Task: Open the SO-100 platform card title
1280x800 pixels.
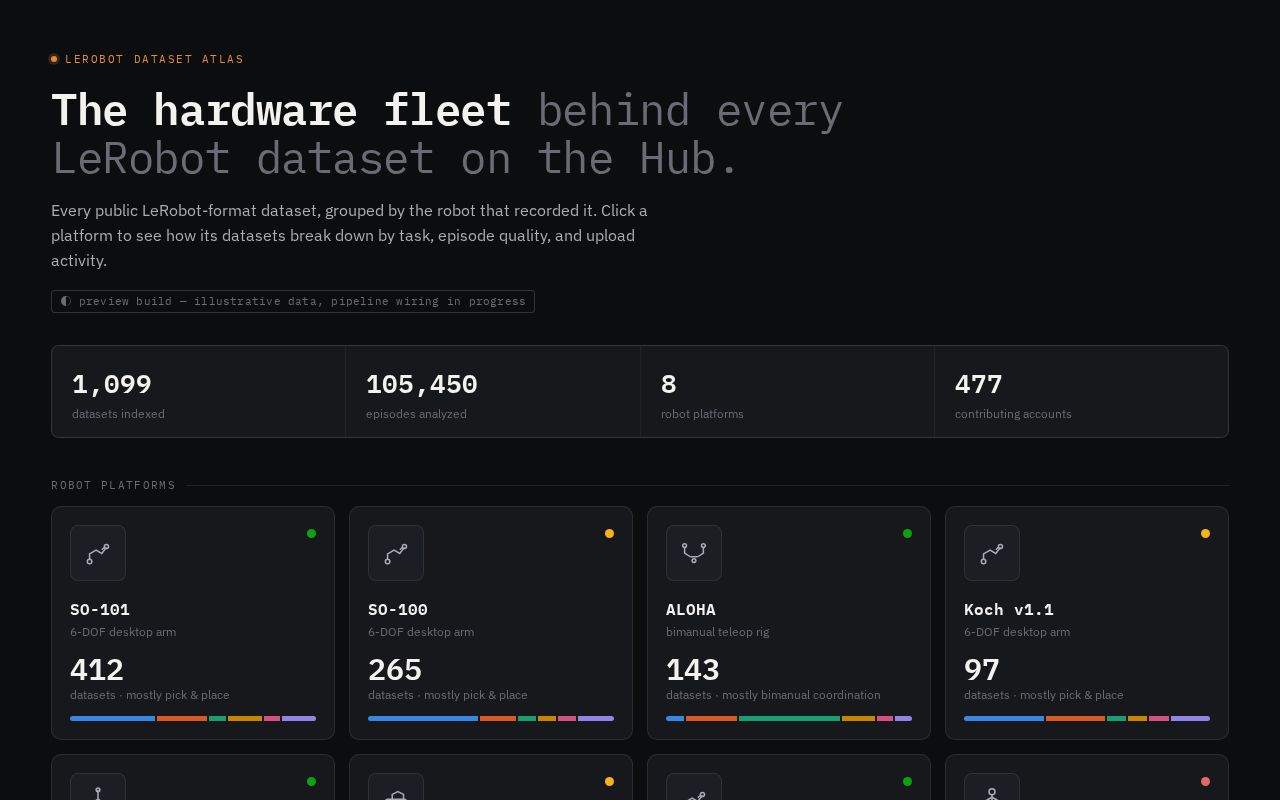Action: [x=398, y=609]
